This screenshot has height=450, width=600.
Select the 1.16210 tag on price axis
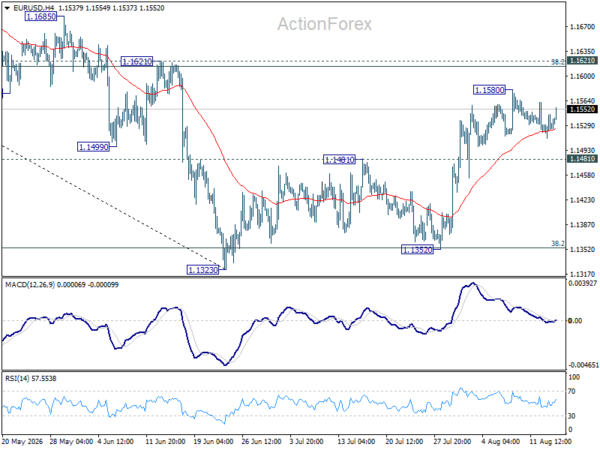(x=582, y=60)
